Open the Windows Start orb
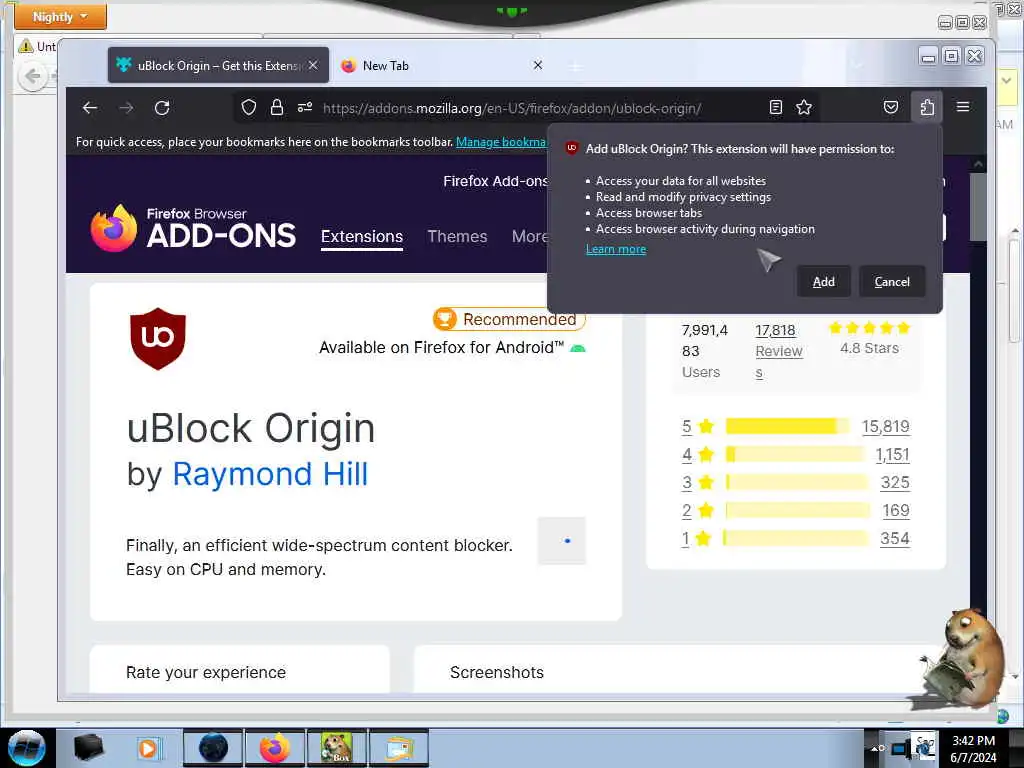 26,748
